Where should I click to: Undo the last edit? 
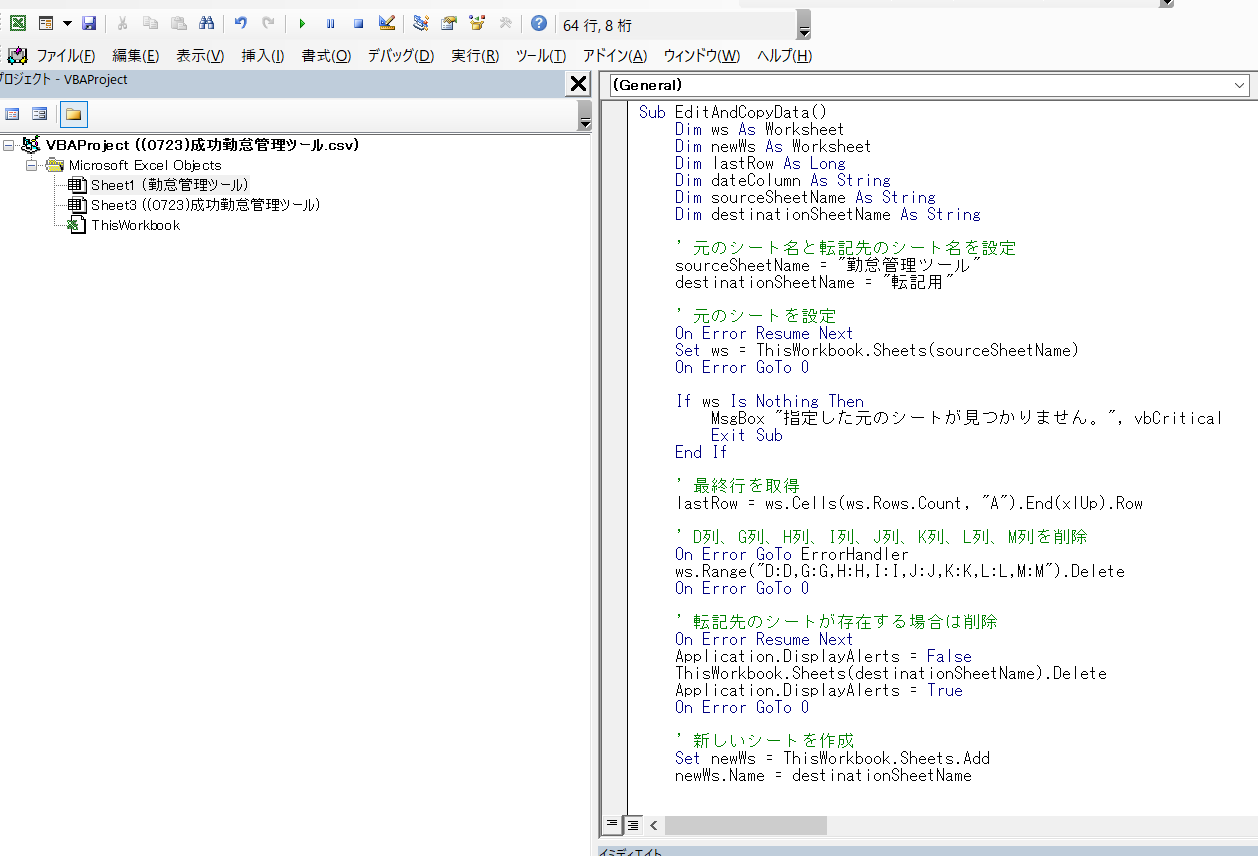pyautogui.click(x=240, y=23)
